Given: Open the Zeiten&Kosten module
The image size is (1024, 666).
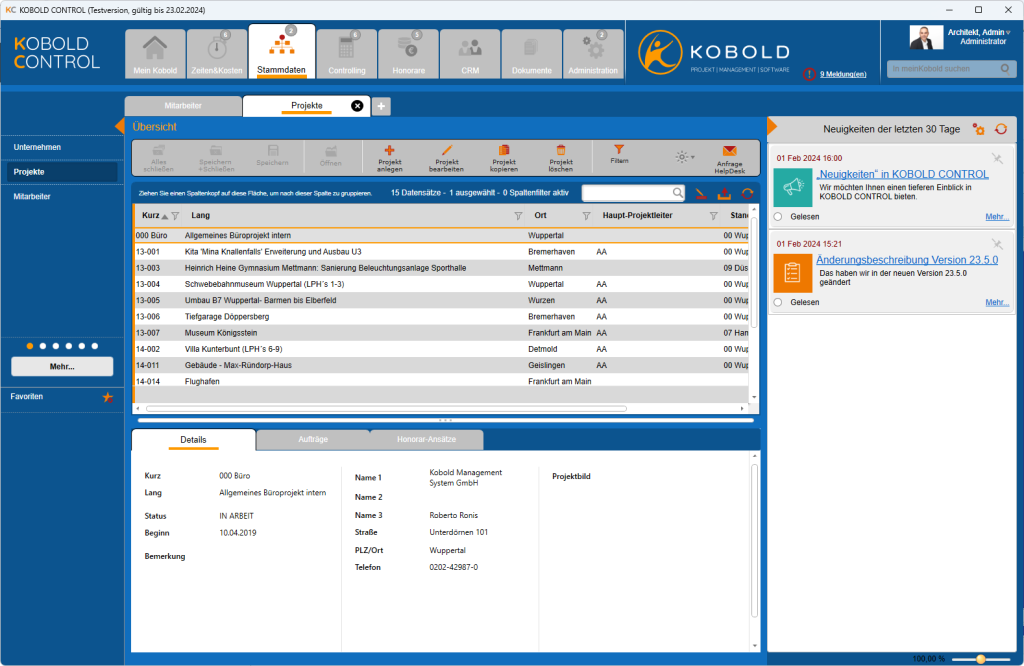Looking at the screenshot, I should pos(217,54).
